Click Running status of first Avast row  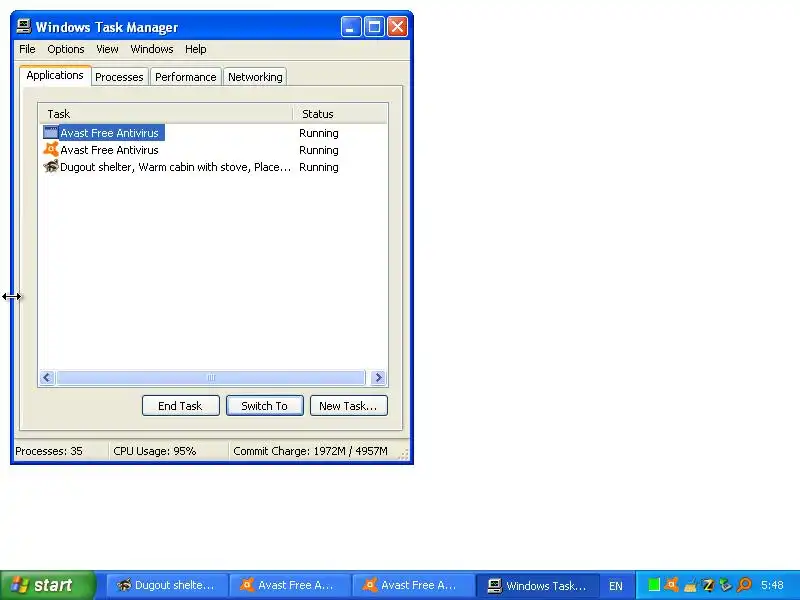[x=319, y=133]
